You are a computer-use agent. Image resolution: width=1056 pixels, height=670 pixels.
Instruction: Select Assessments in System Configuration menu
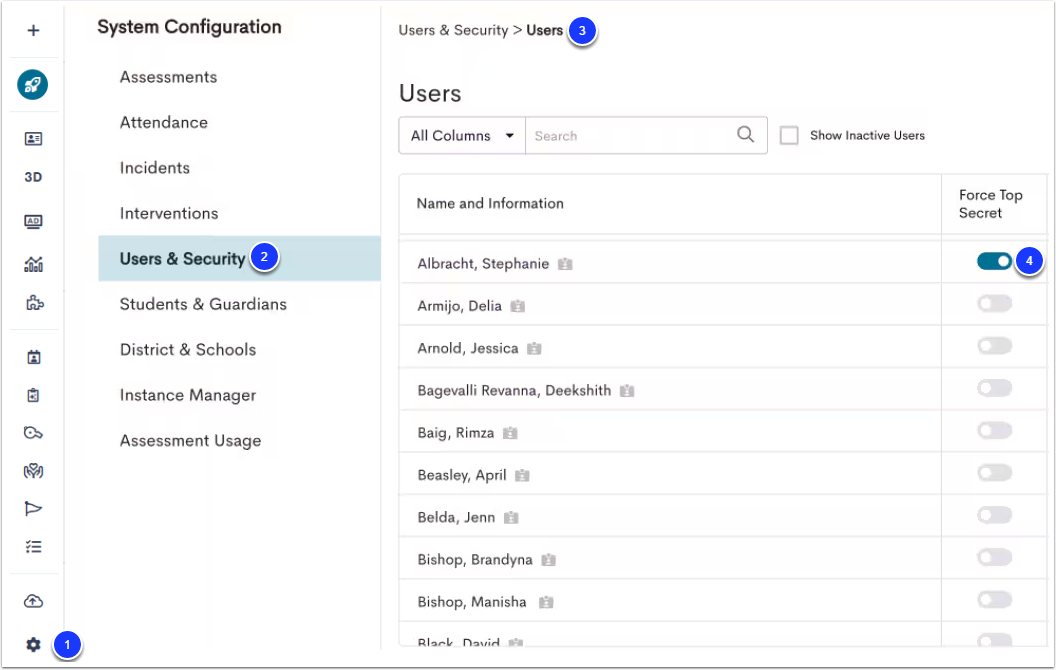point(168,77)
